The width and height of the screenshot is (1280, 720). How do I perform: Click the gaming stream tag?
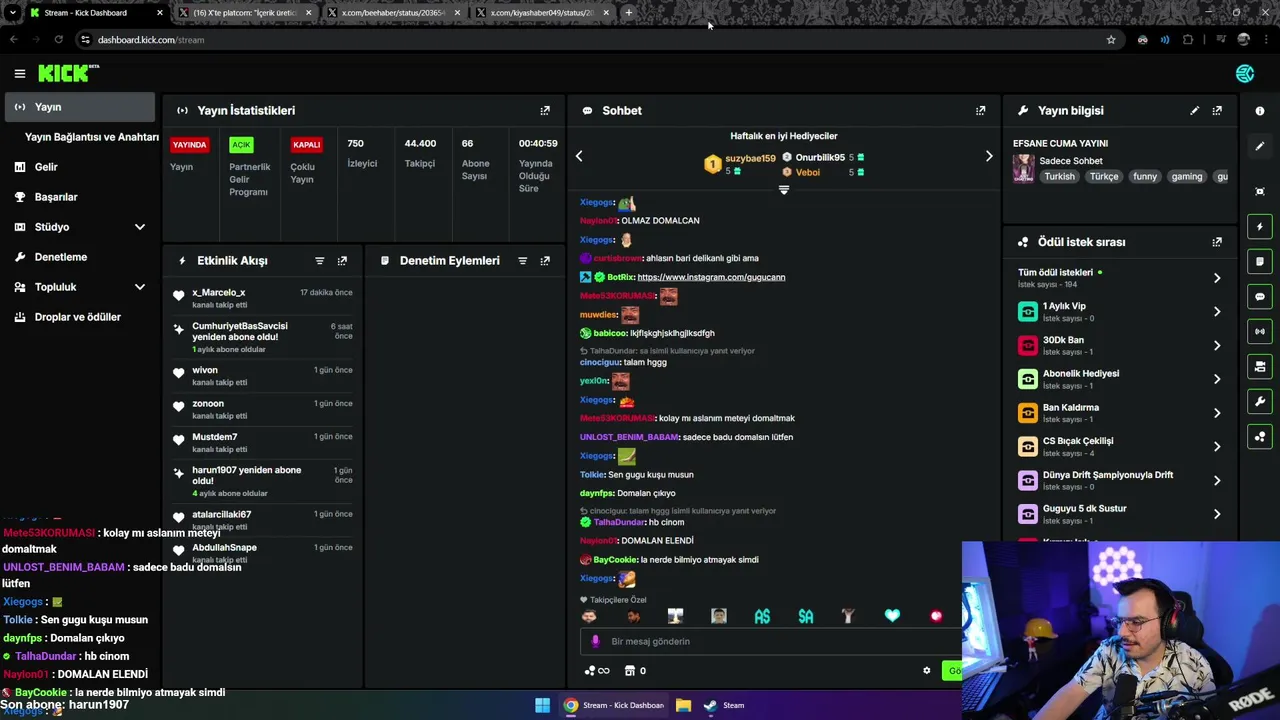(1187, 177)
